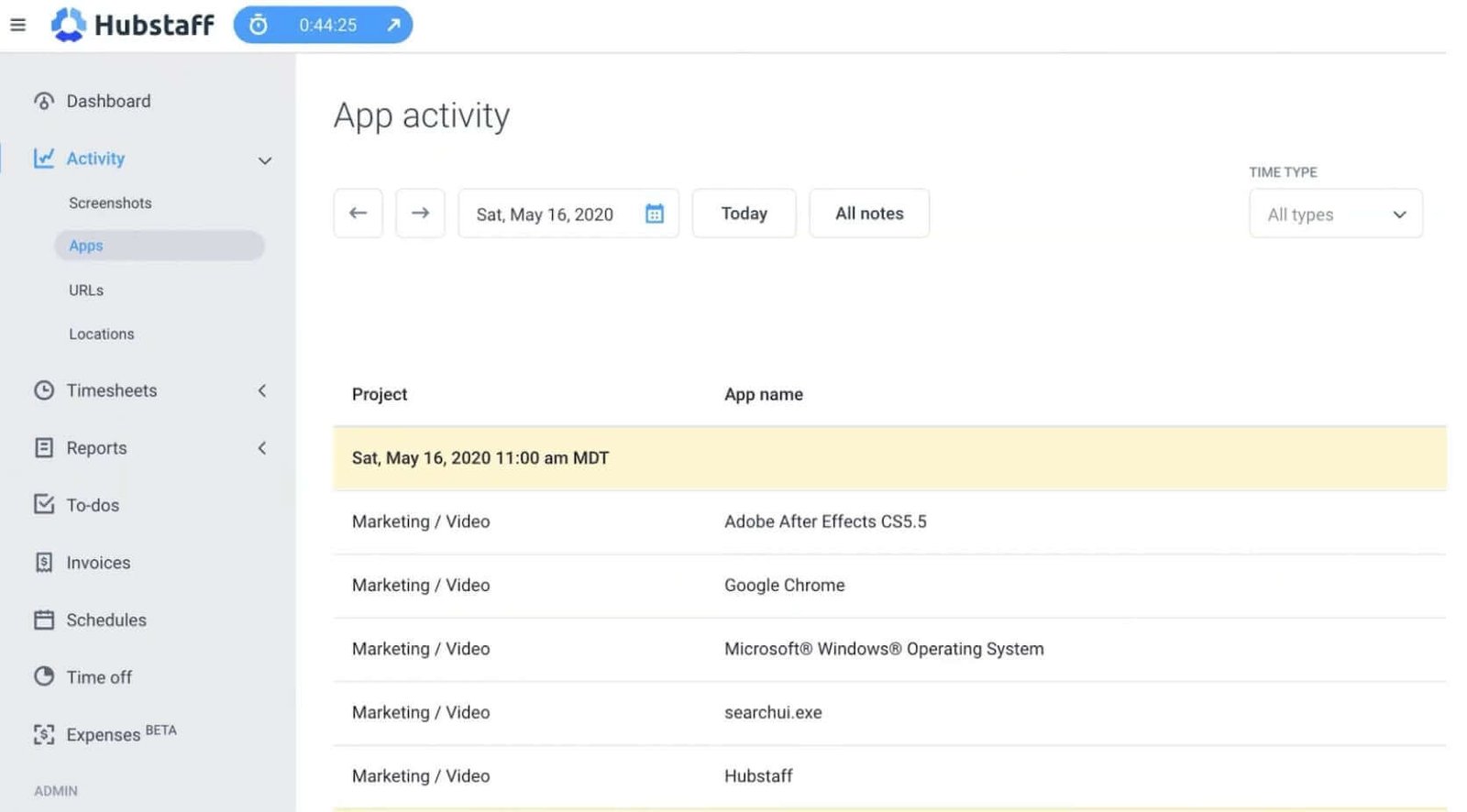Open the hamburger menu icon

coord(17,25)
